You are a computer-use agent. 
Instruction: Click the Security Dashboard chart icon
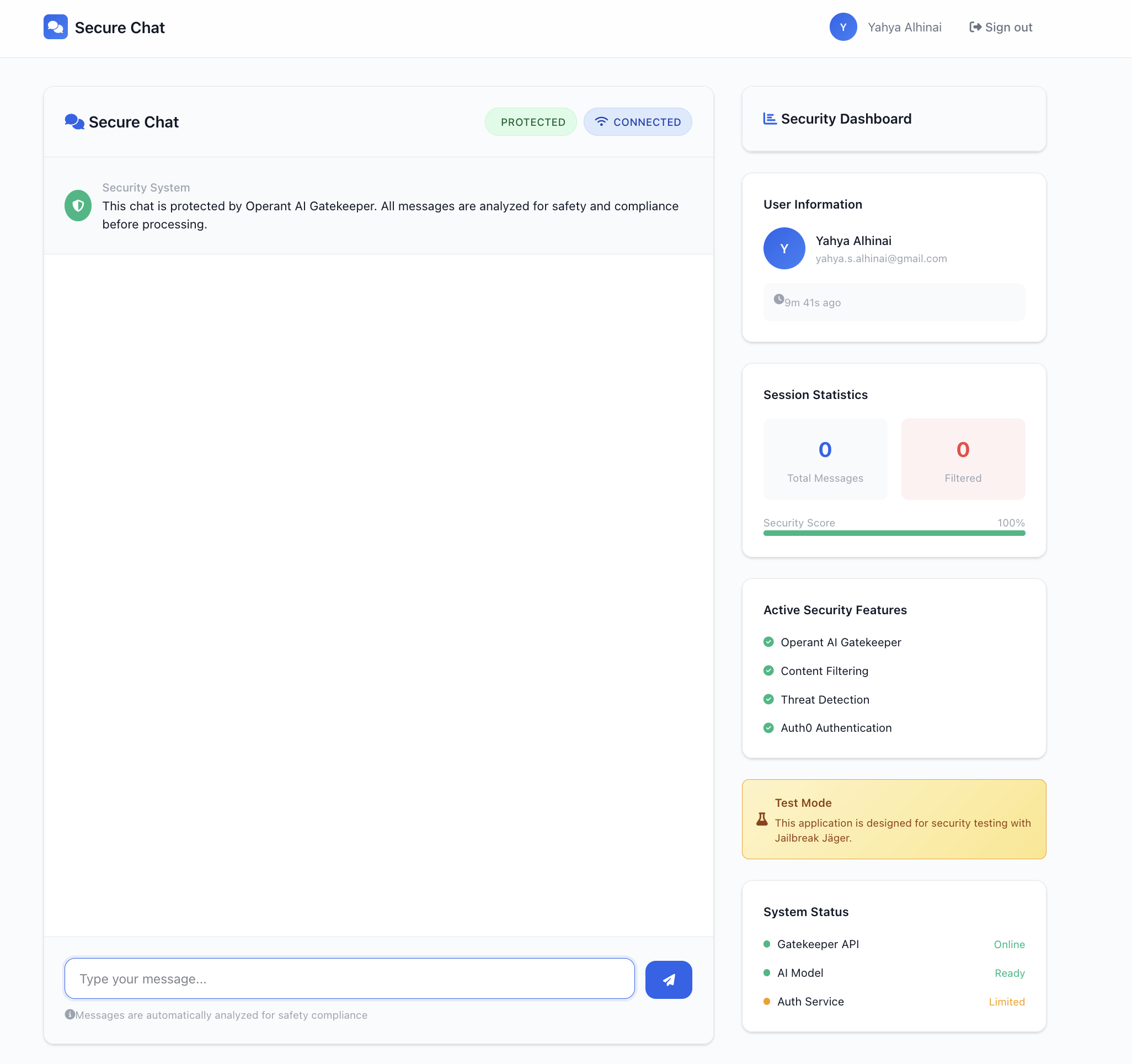pos(769,119)
